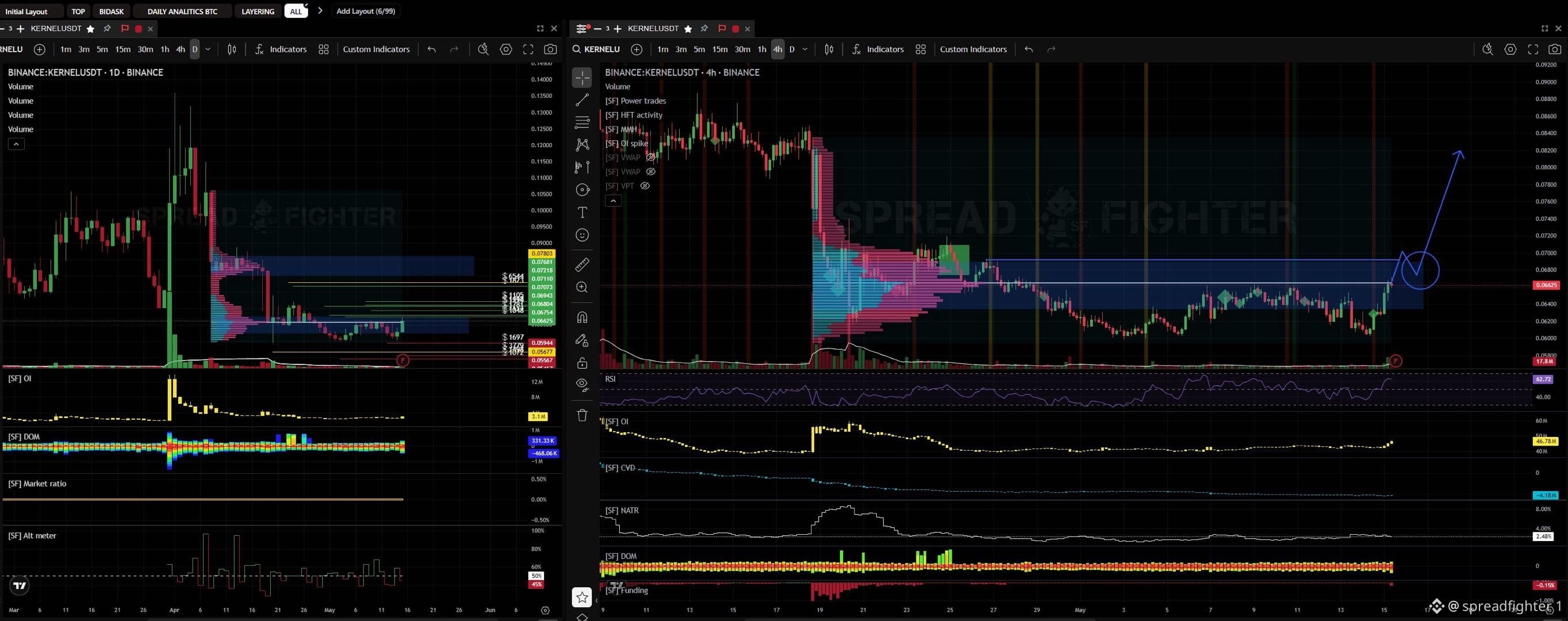This screenshot has height=621, width=1568.
Task: Open the long/short position tool
Action: pyautogui.click(x=582, y=167)
